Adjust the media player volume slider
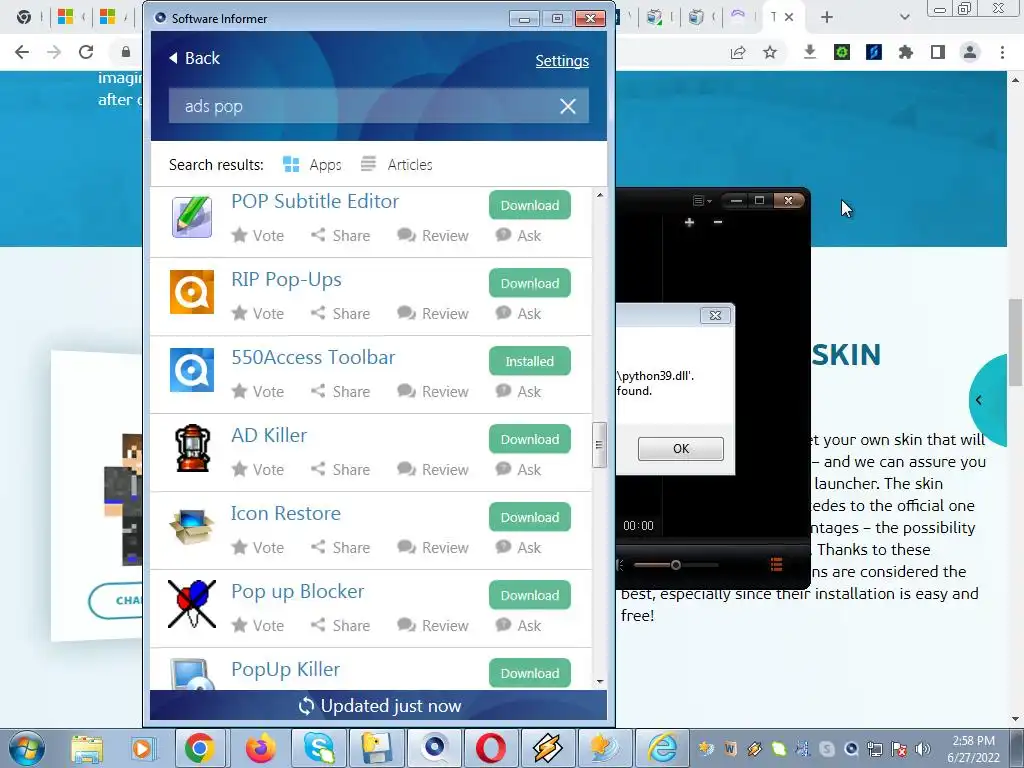The height and width of the screenshot is (768, 1024). coord(675,565)
